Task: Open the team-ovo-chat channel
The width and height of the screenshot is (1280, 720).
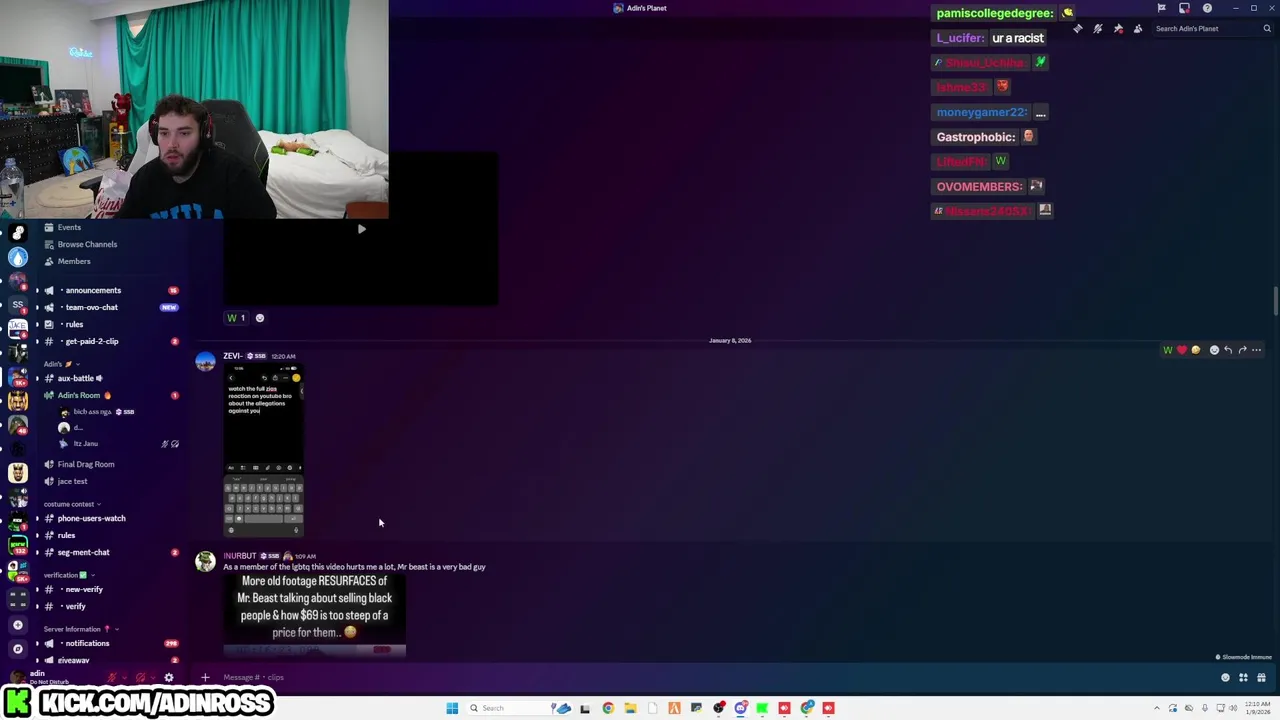Action: coord(91,307)
